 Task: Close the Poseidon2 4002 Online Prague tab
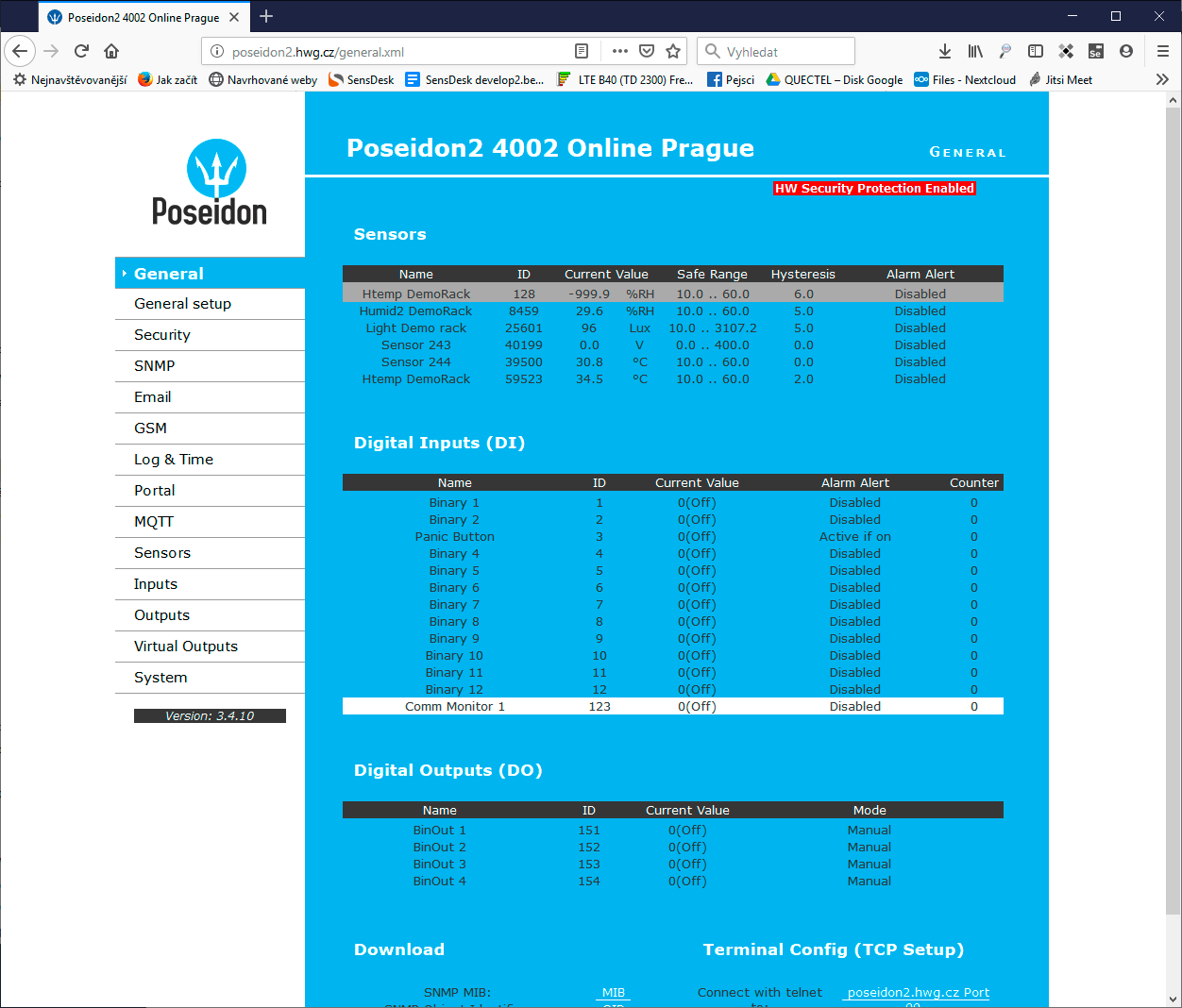(234, 17)
